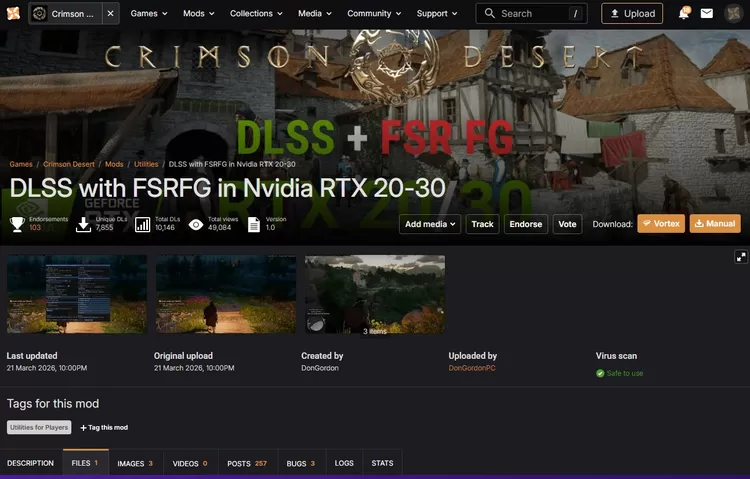This screenshot has height=479, width=750.
Task: Open Mods breadcrumb link
Action: click(x=114, y=164)
